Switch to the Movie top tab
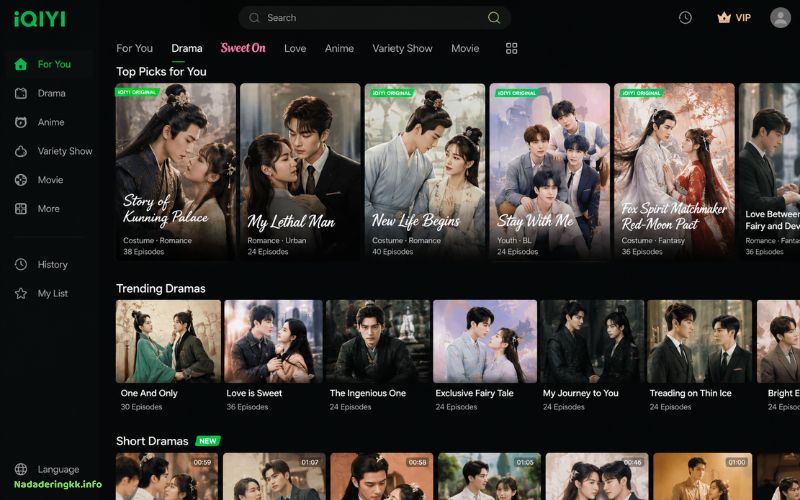Screen dimensions: 800x500 pyautogui.click(x=465, y=48)
